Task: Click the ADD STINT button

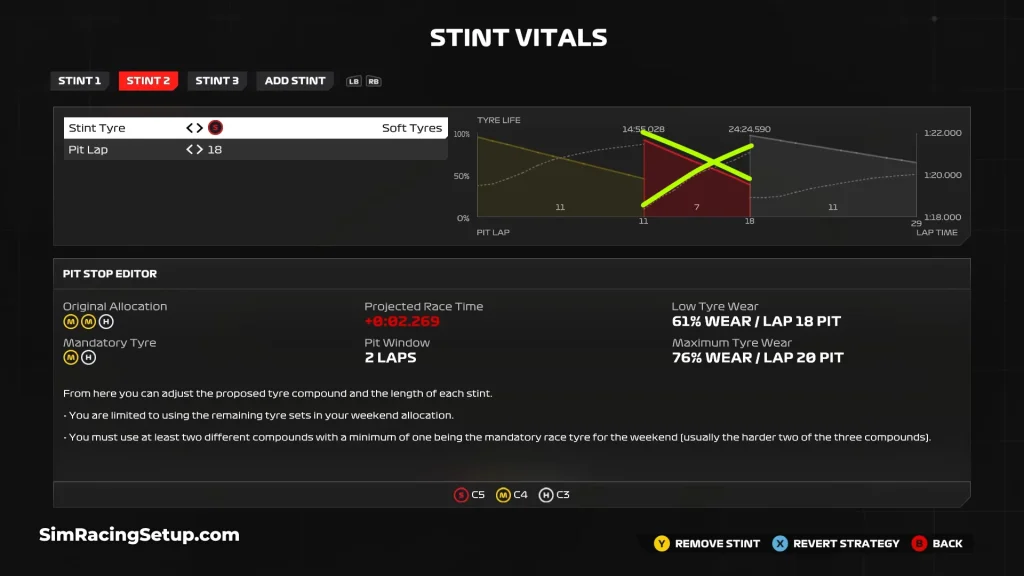Action: [294, 81]
